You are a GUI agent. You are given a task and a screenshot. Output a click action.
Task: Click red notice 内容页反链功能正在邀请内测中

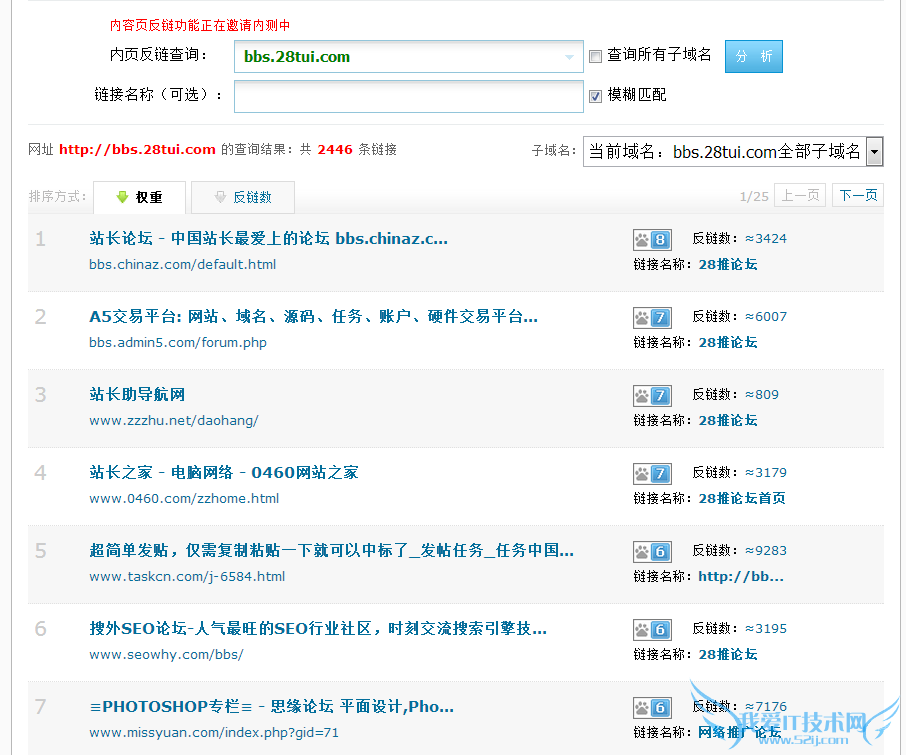click(200, 25)
